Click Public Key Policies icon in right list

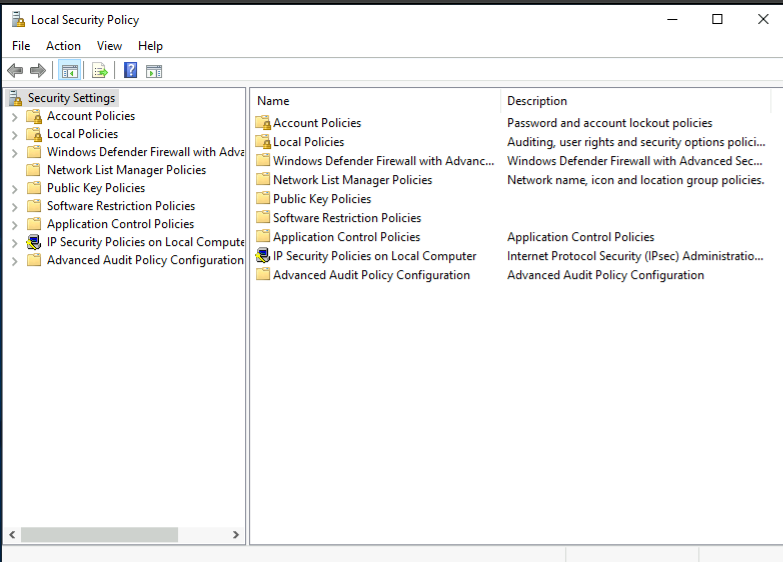[263, 198]
